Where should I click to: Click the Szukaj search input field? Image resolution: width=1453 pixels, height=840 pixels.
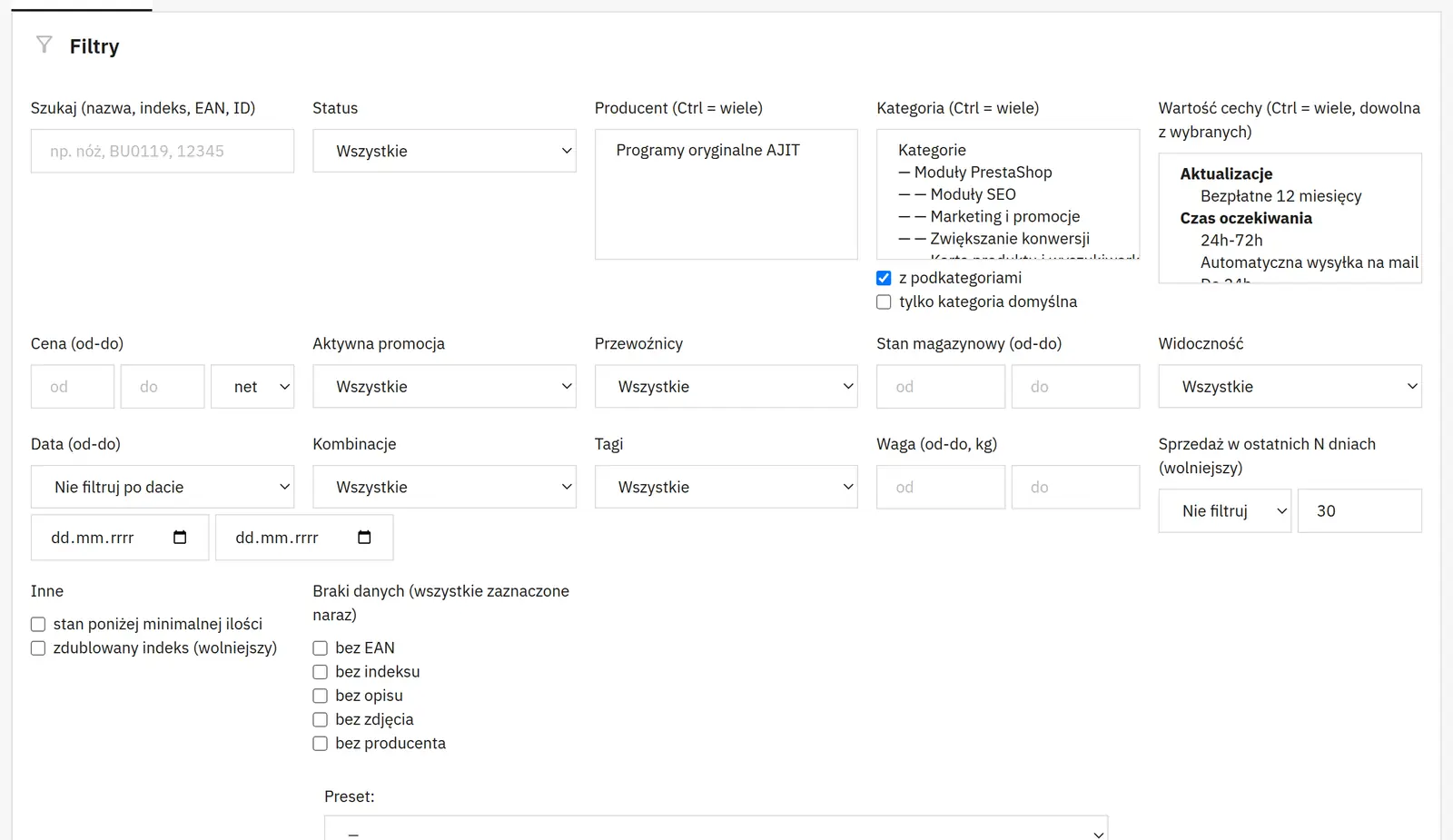163,151
